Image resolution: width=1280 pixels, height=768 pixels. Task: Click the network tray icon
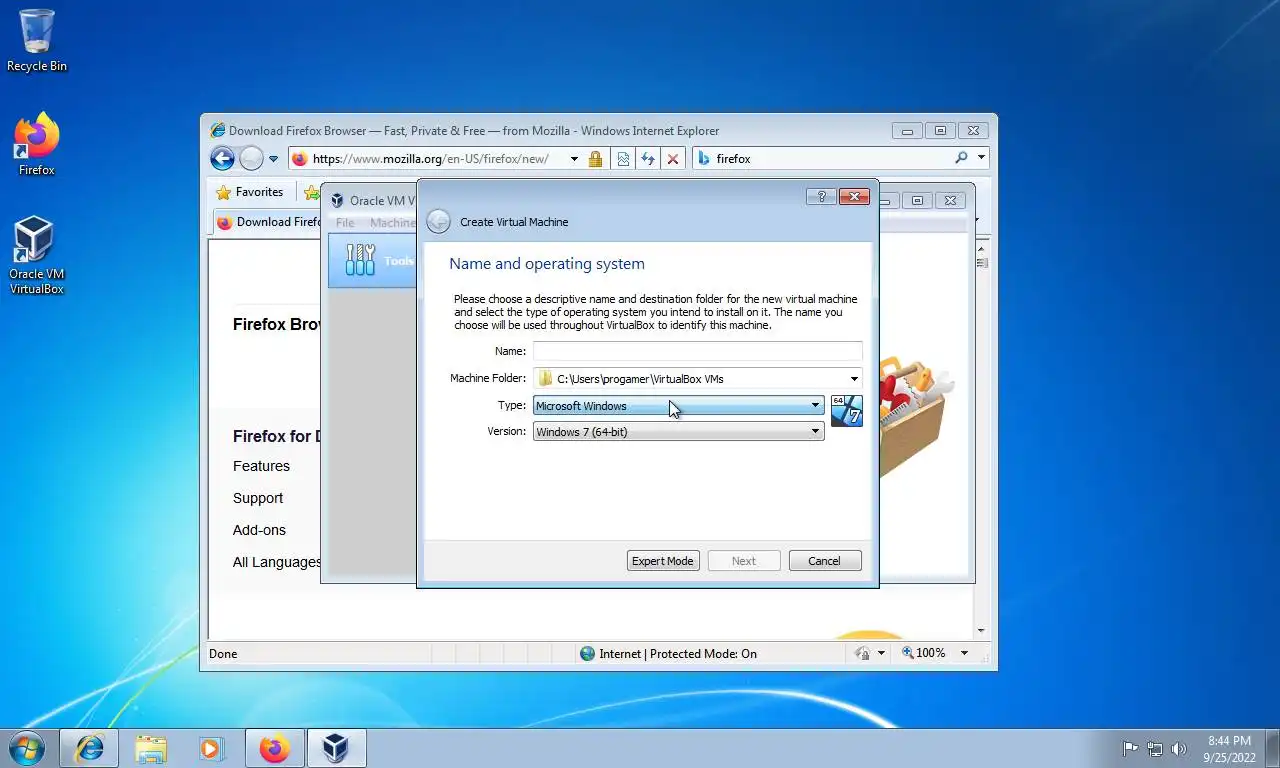[x=1155, y=748]
